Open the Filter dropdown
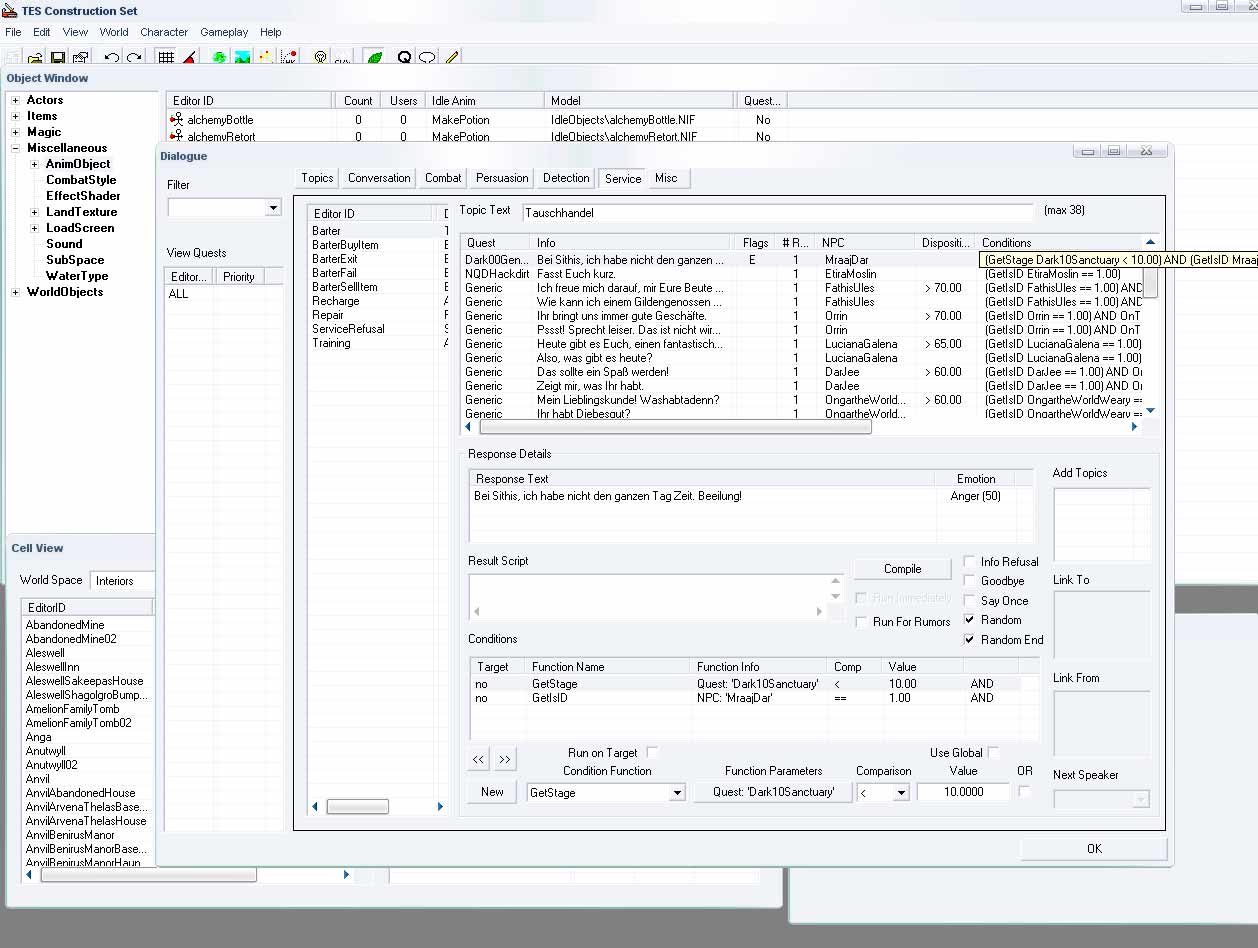Screen dimensions: 1258x948 273,208
